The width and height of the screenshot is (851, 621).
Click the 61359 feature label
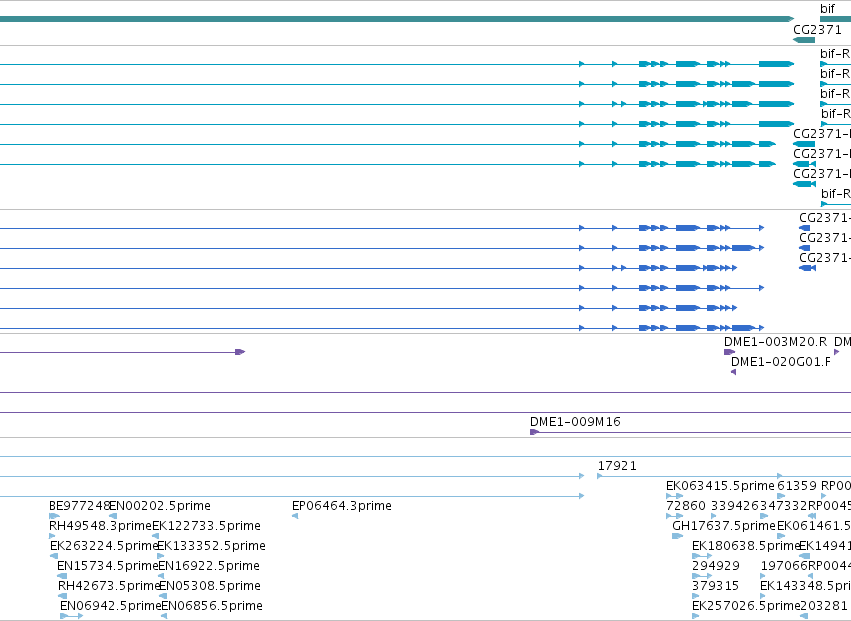[797, 486]
